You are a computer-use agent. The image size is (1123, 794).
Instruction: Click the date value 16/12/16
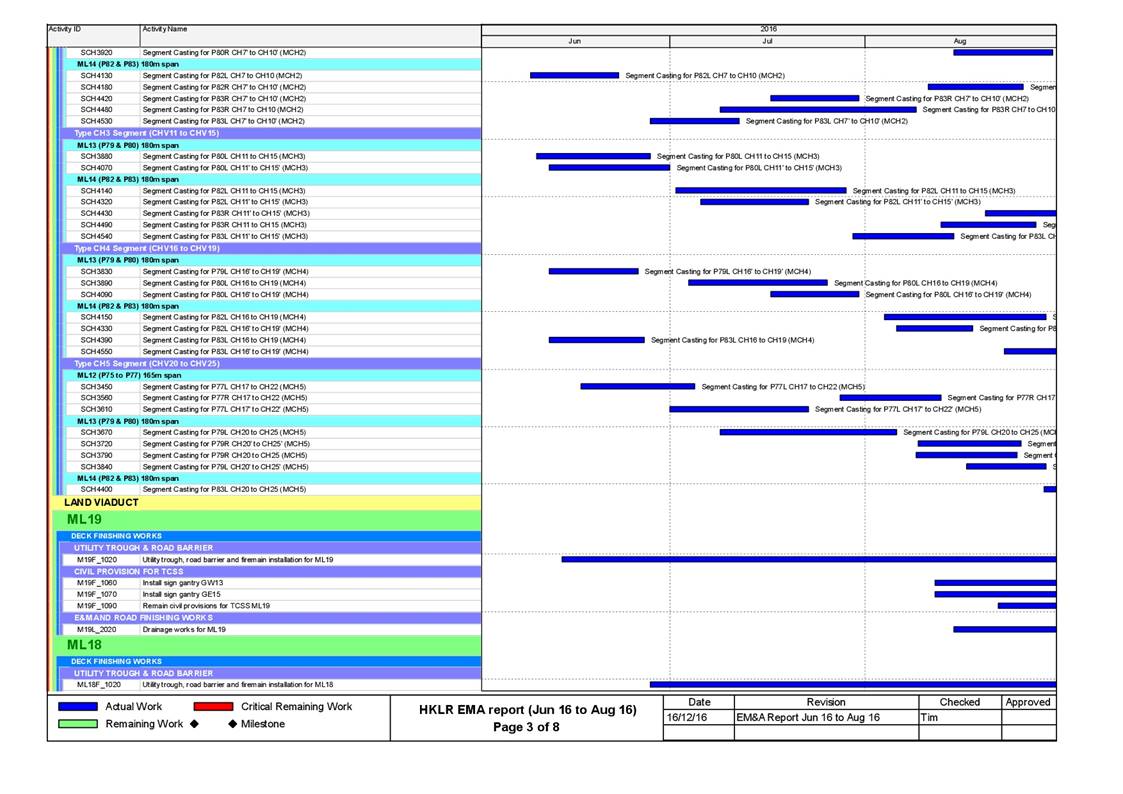pos(687,717)
